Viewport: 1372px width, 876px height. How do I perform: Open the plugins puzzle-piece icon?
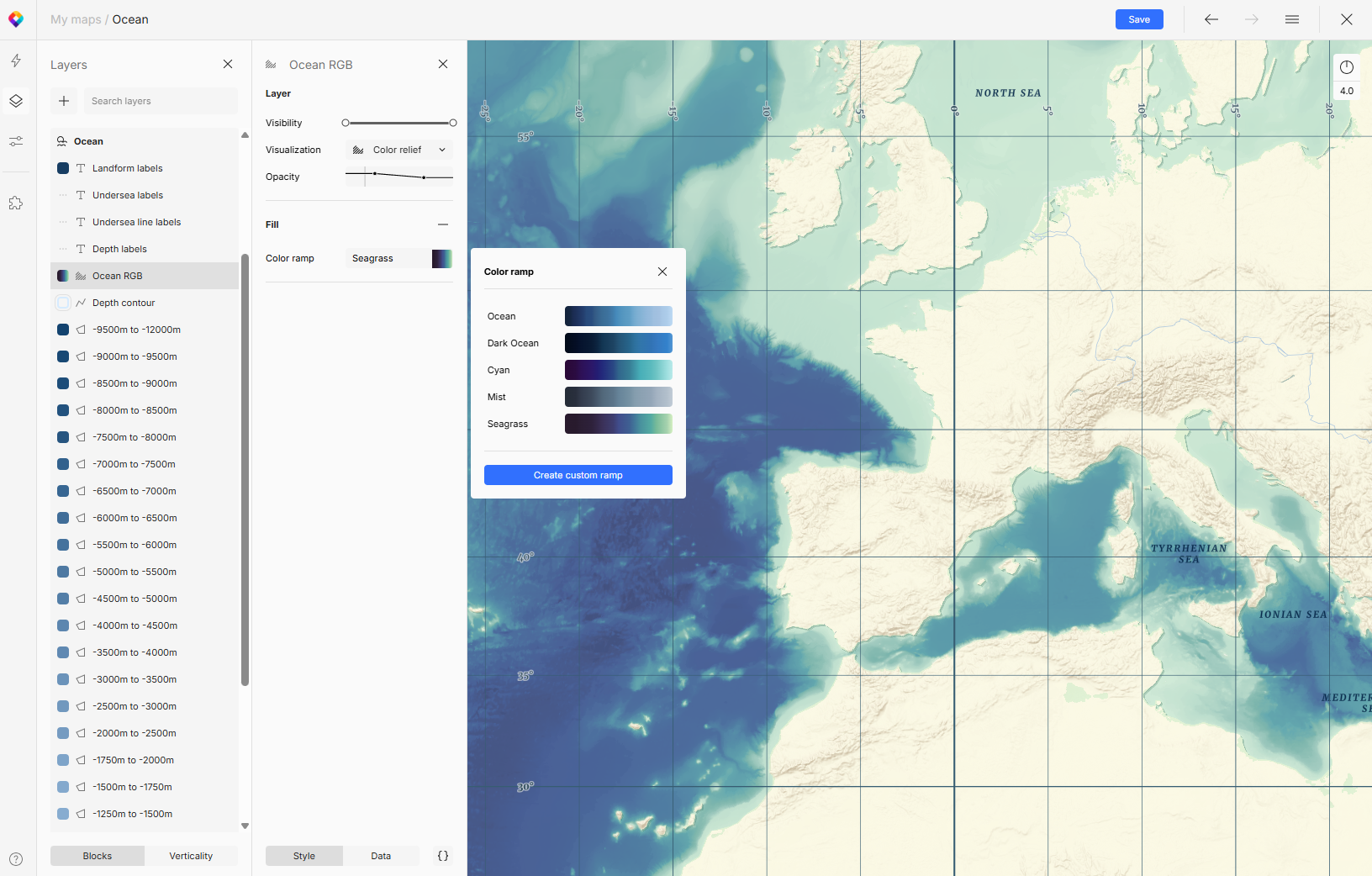[x=16, y=202]
